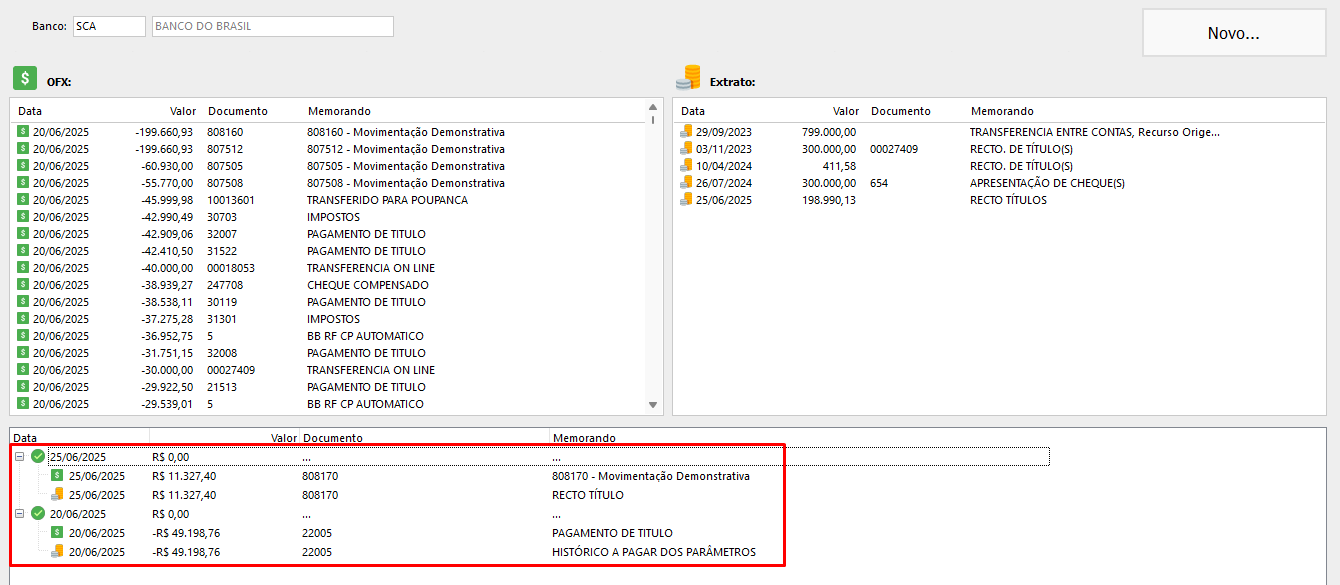Click OFX list scrollbar up arrow

tap(654, 106)
